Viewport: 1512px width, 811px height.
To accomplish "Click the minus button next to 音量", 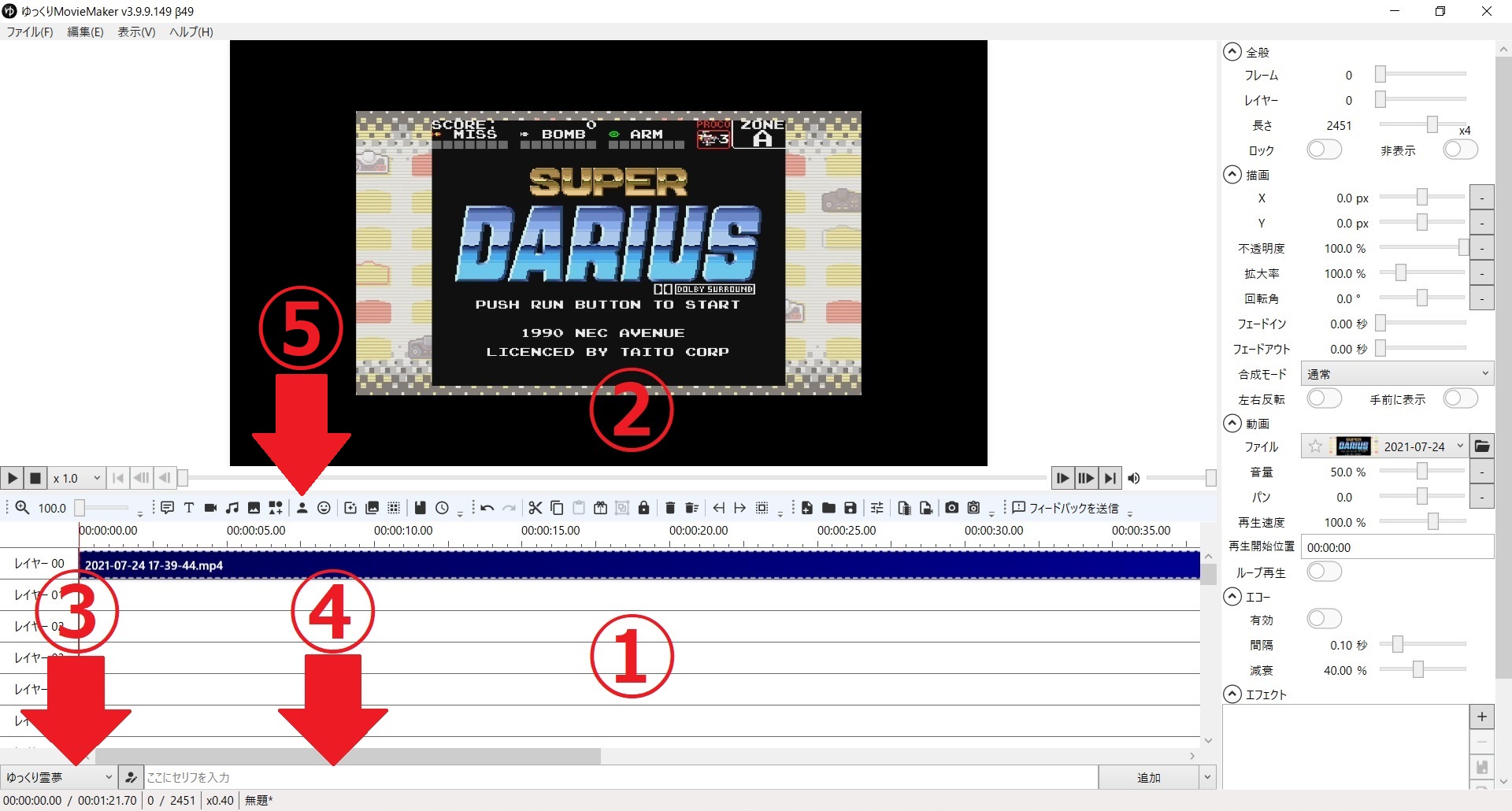I will coord(1482,472).
